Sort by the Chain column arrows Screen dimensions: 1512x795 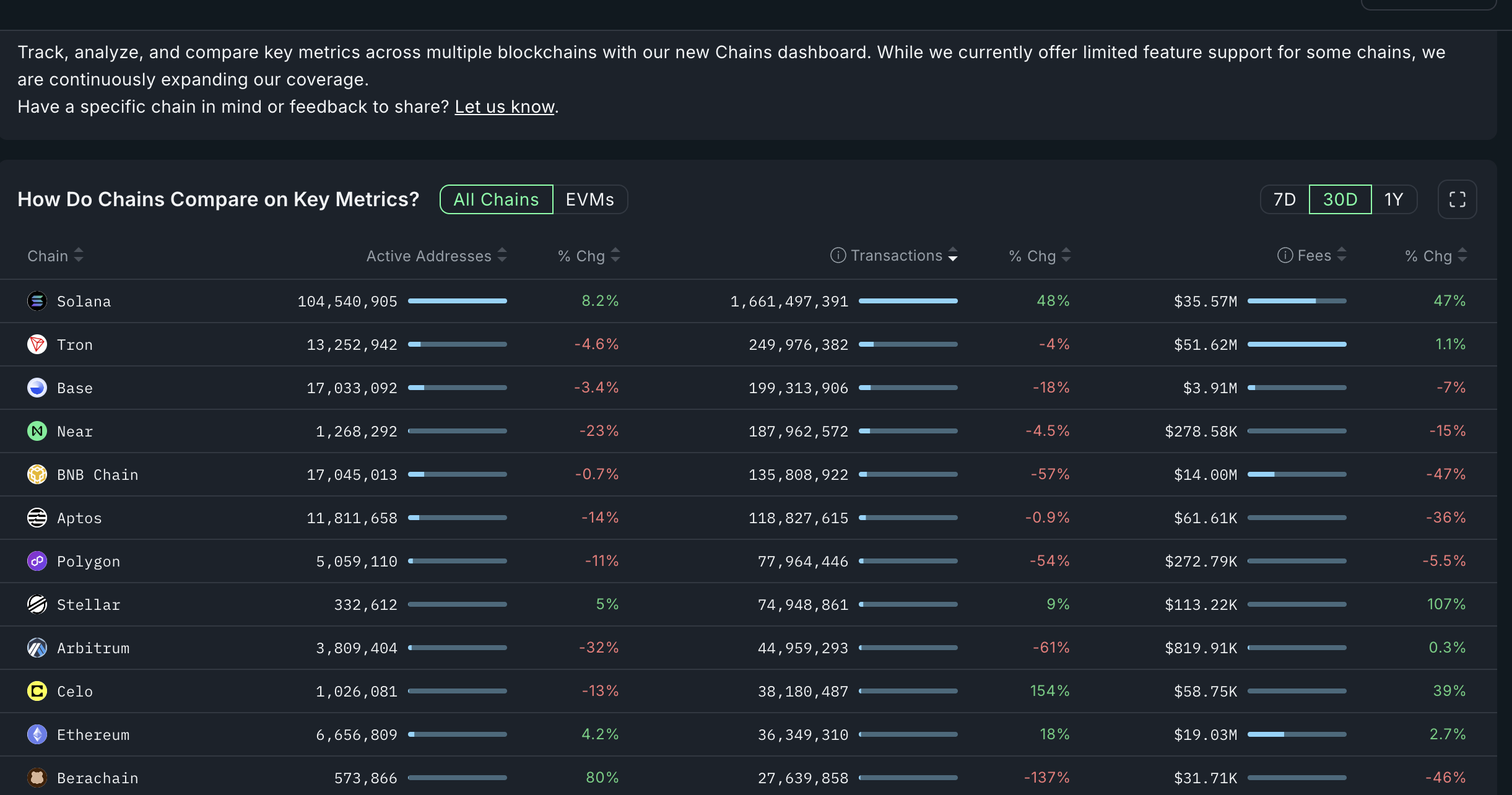point(79,255)
